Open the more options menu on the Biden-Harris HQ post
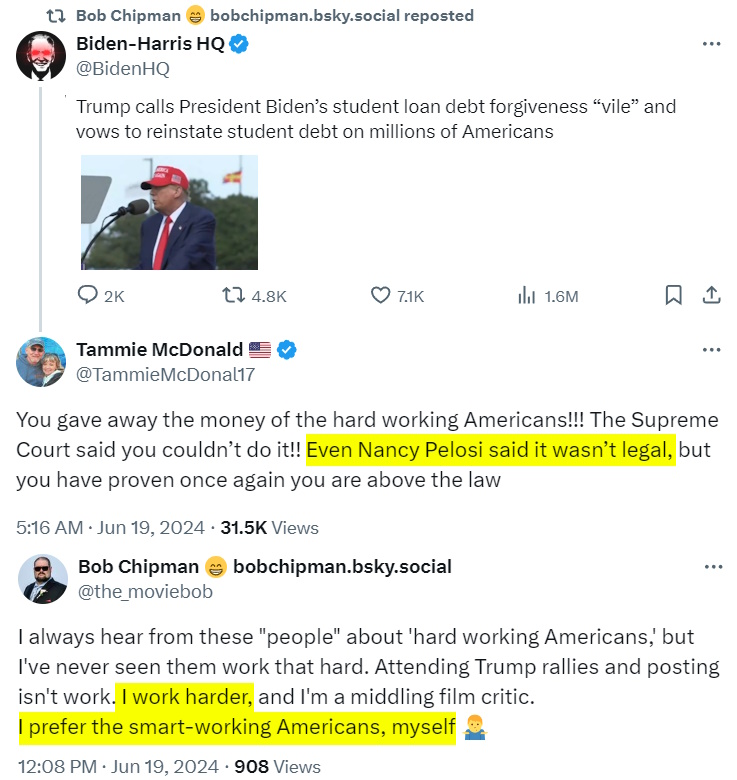This screenshot has width=737, height=780. [x=711, y=44]
